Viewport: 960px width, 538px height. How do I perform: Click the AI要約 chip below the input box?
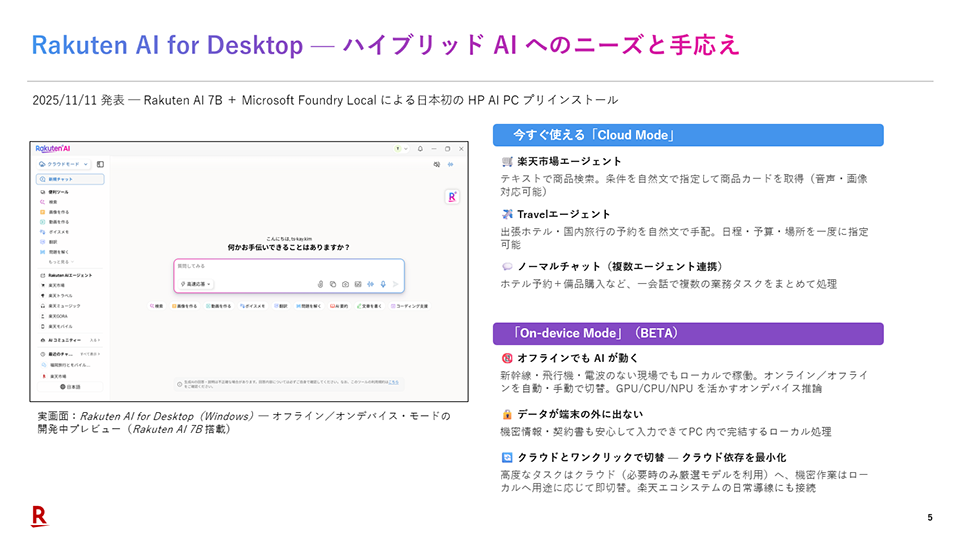[x=339, y=306]
